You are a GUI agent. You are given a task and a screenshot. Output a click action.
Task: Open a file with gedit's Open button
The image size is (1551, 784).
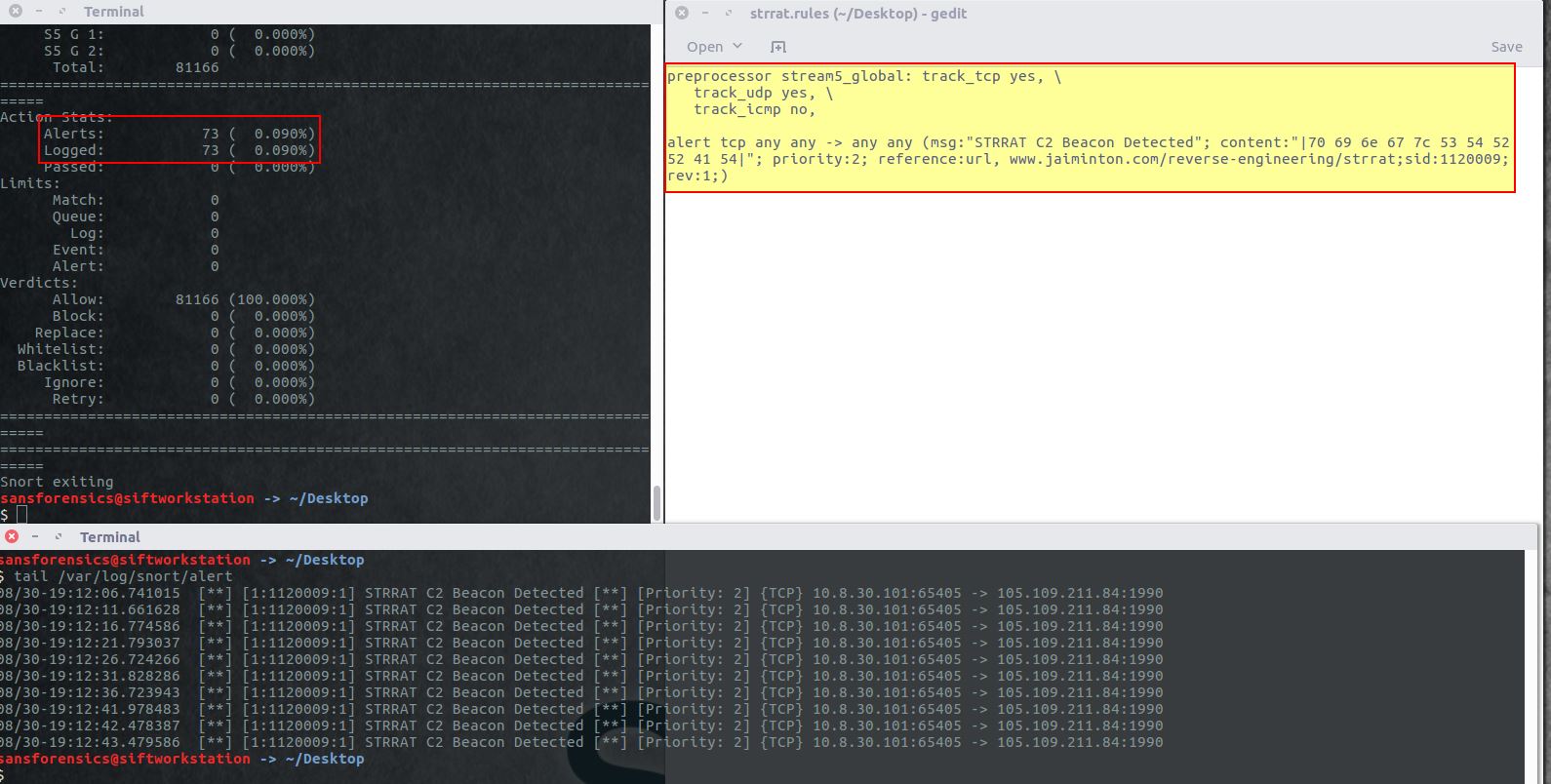(x=704, y=47)
